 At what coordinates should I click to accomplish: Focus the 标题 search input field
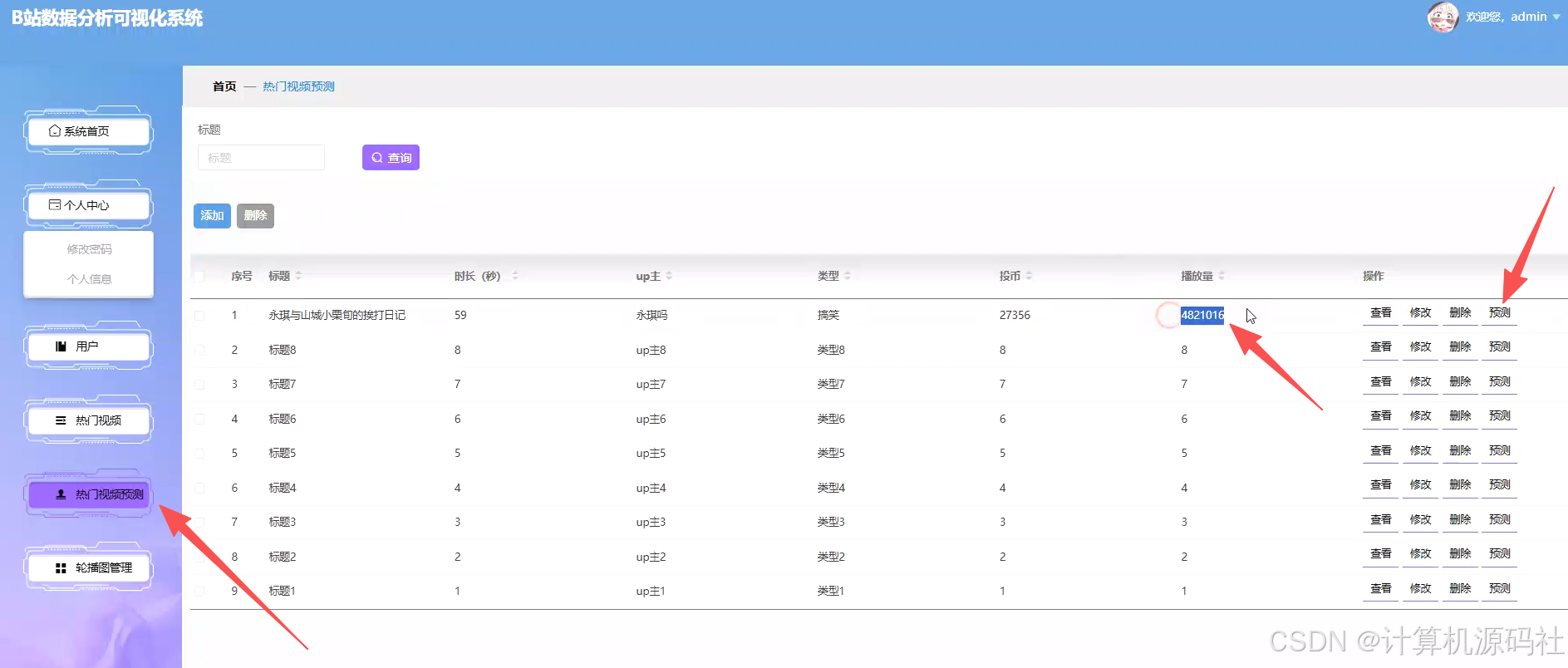[x=261, y=158]
